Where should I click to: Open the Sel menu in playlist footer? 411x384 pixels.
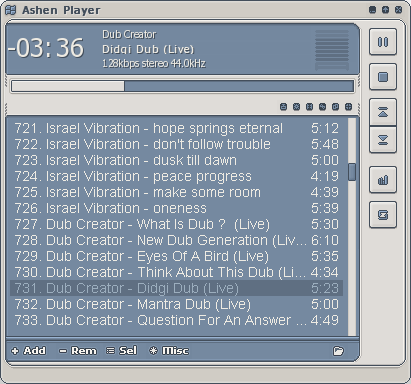coord(121,351)
